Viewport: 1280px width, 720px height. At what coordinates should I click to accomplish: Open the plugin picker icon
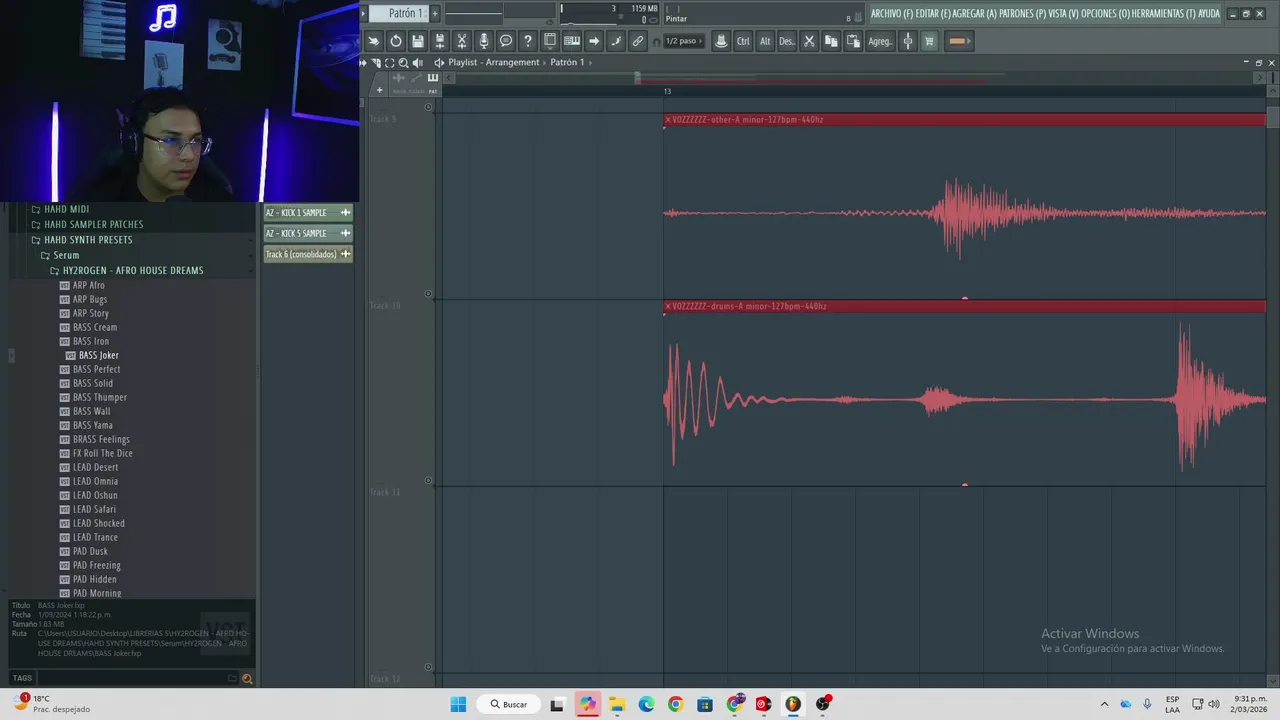tap(550, 41)
